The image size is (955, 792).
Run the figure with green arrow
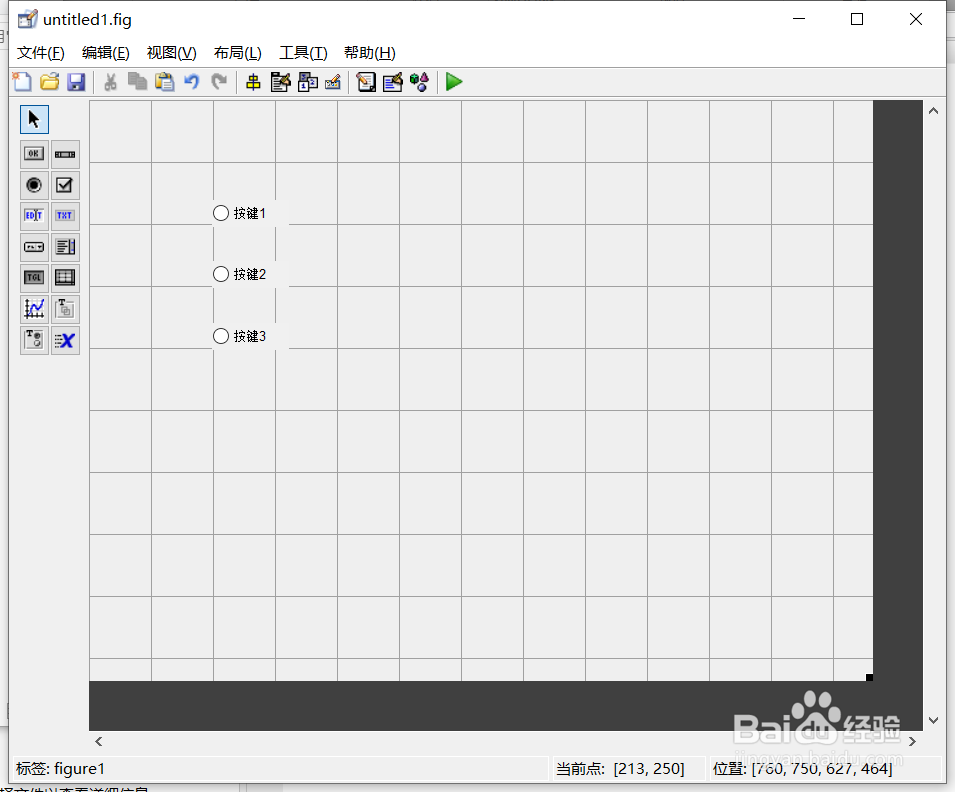454,82
